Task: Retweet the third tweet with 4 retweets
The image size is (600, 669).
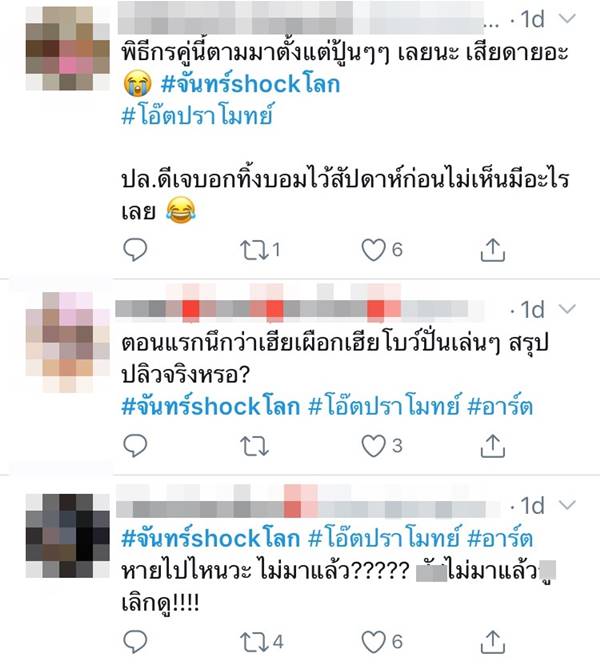Action: pyautogui.click(x=254, y=642)
